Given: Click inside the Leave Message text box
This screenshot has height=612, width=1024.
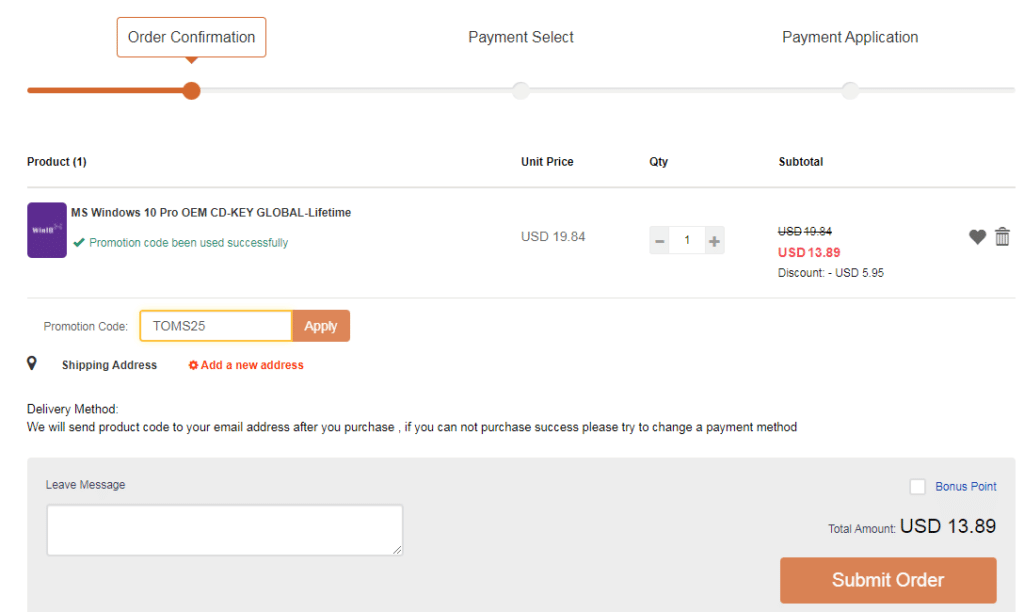Looking at the screenshot, I should 225,530.
